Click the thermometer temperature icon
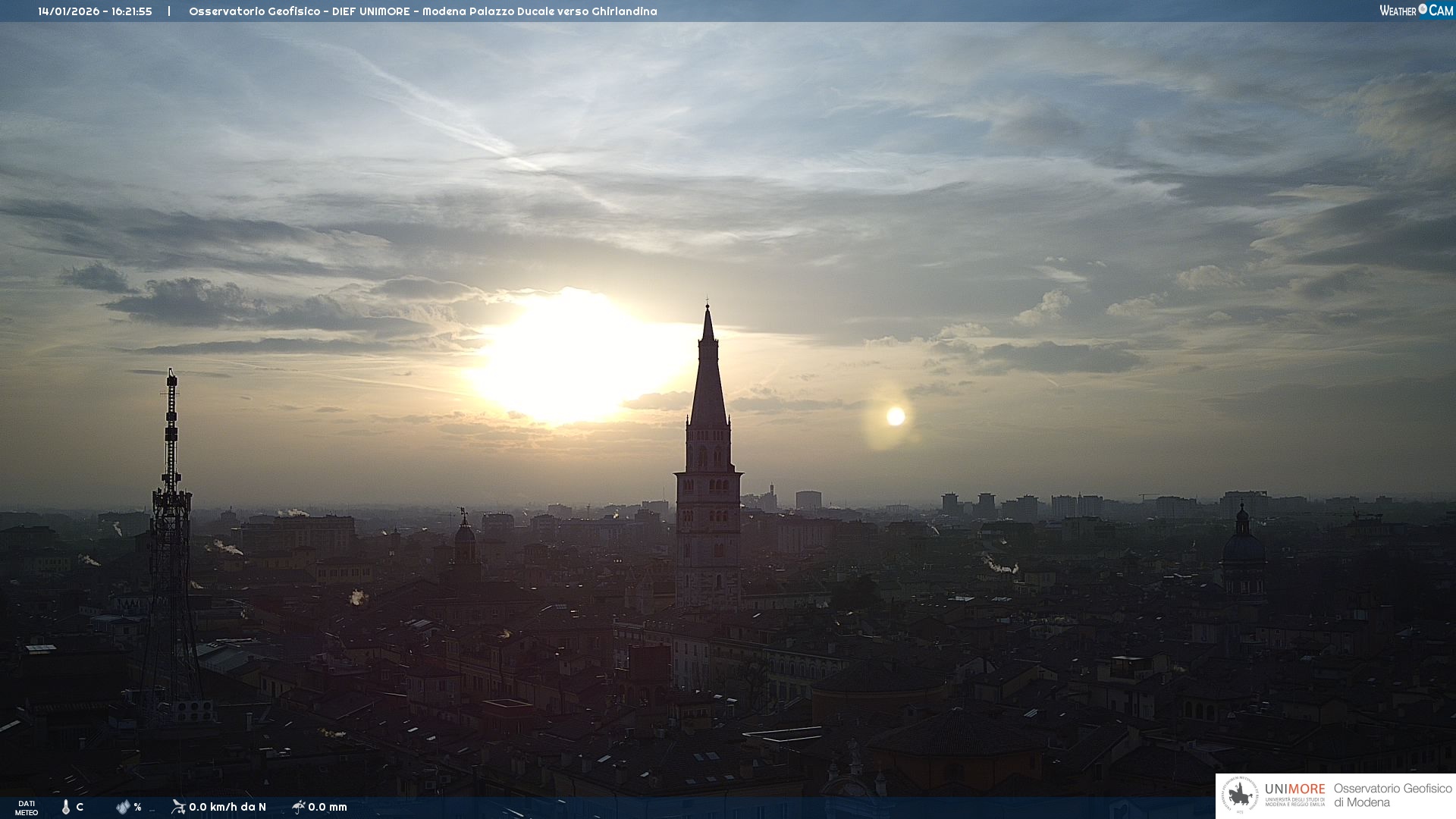This screenshot has width=1456, height=819. (66, 807)
